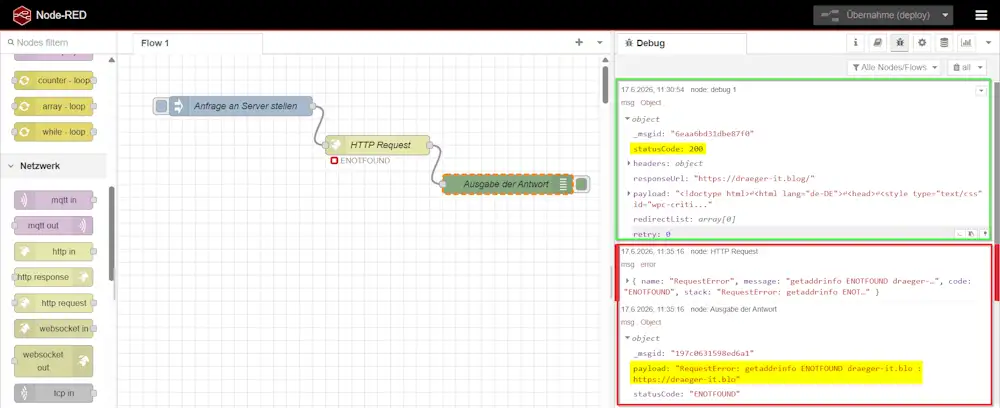Focus the Nodes filtern search field

click(59, 43)
